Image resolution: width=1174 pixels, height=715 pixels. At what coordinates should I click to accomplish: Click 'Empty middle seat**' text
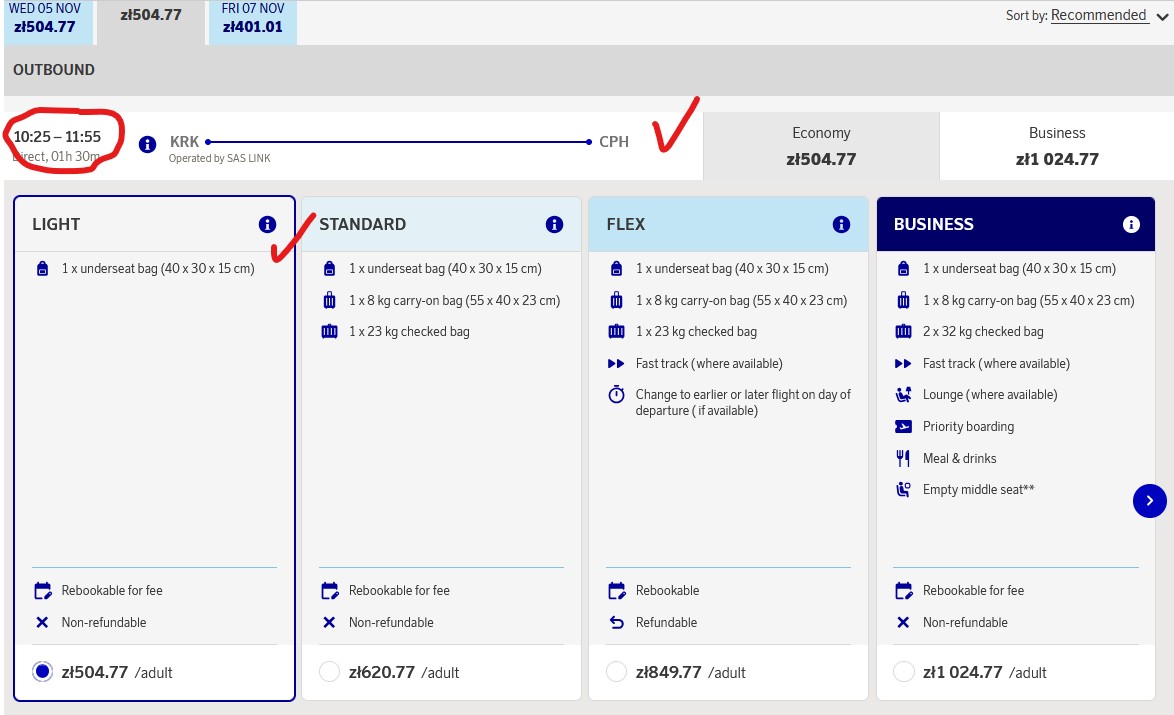tap(979, 490)
